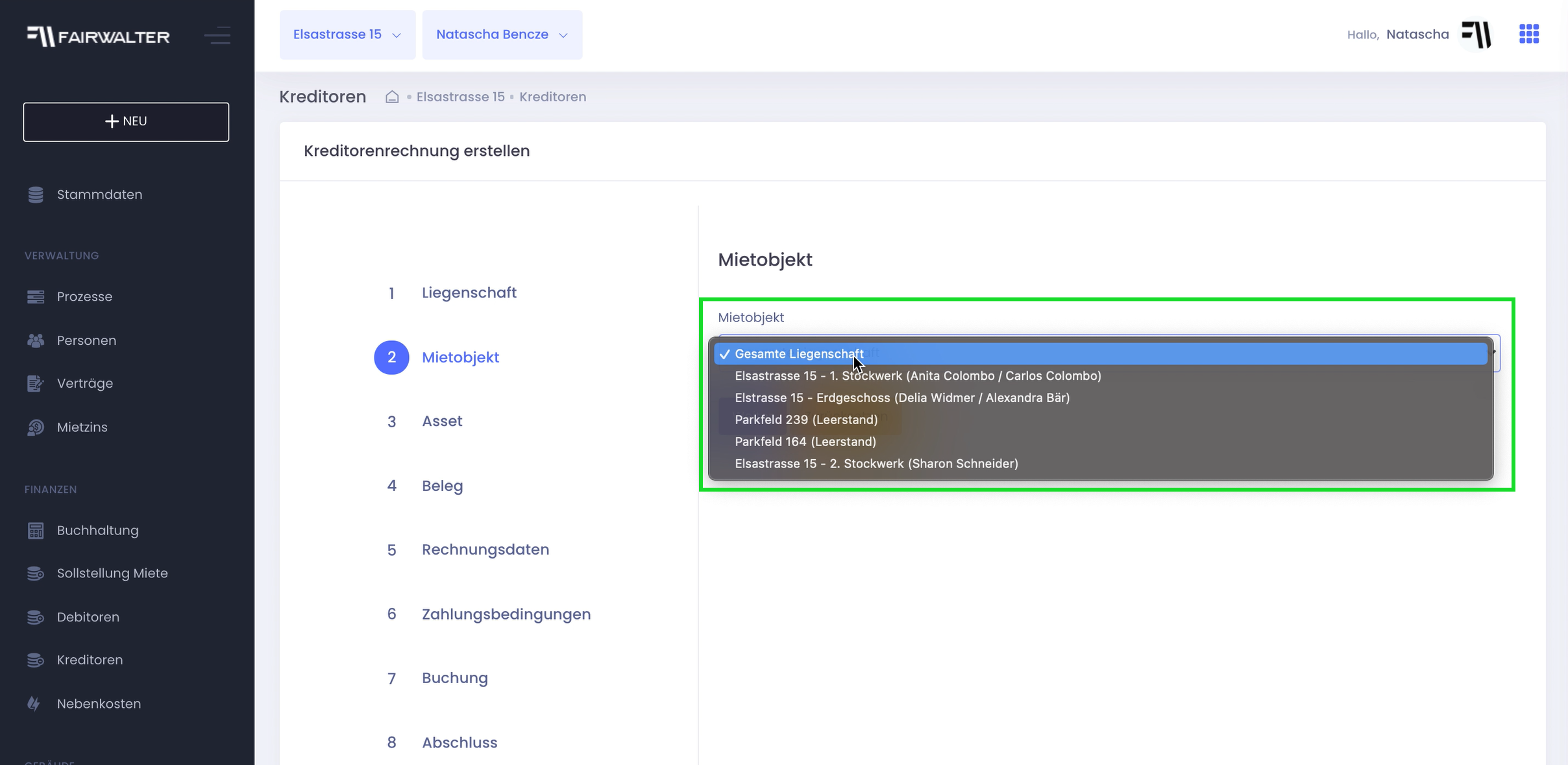The image size is (1568, 765).
Task: Click the Kreditoren coins icon in sidebar
Action: [36, 660]
